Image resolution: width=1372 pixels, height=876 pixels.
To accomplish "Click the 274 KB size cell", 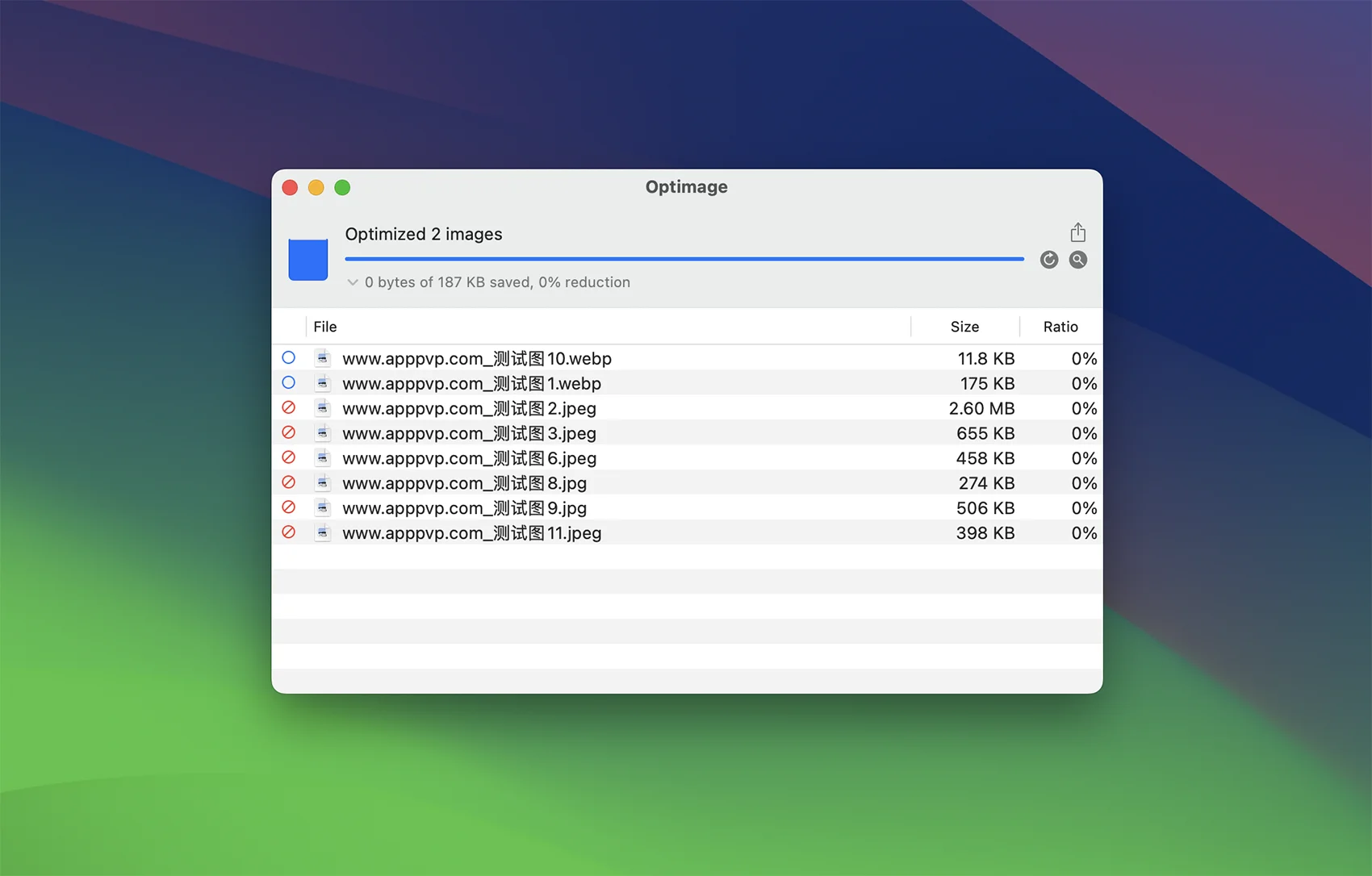I will 986,483.
